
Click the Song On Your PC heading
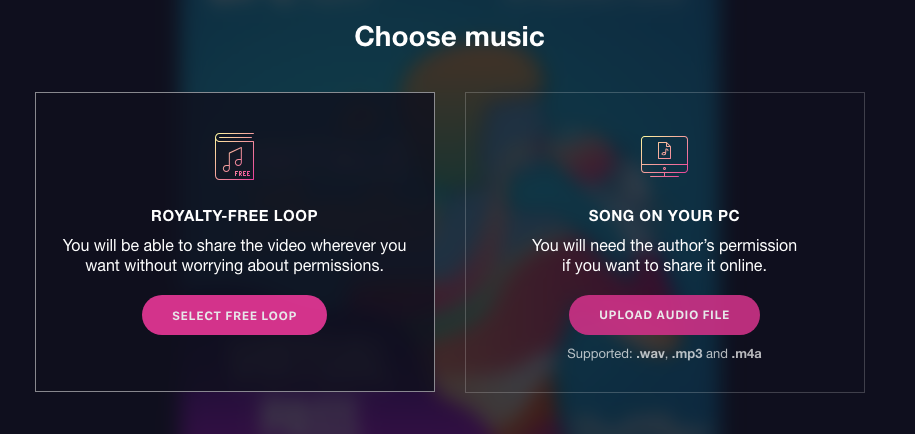click(x=664, y=216)
